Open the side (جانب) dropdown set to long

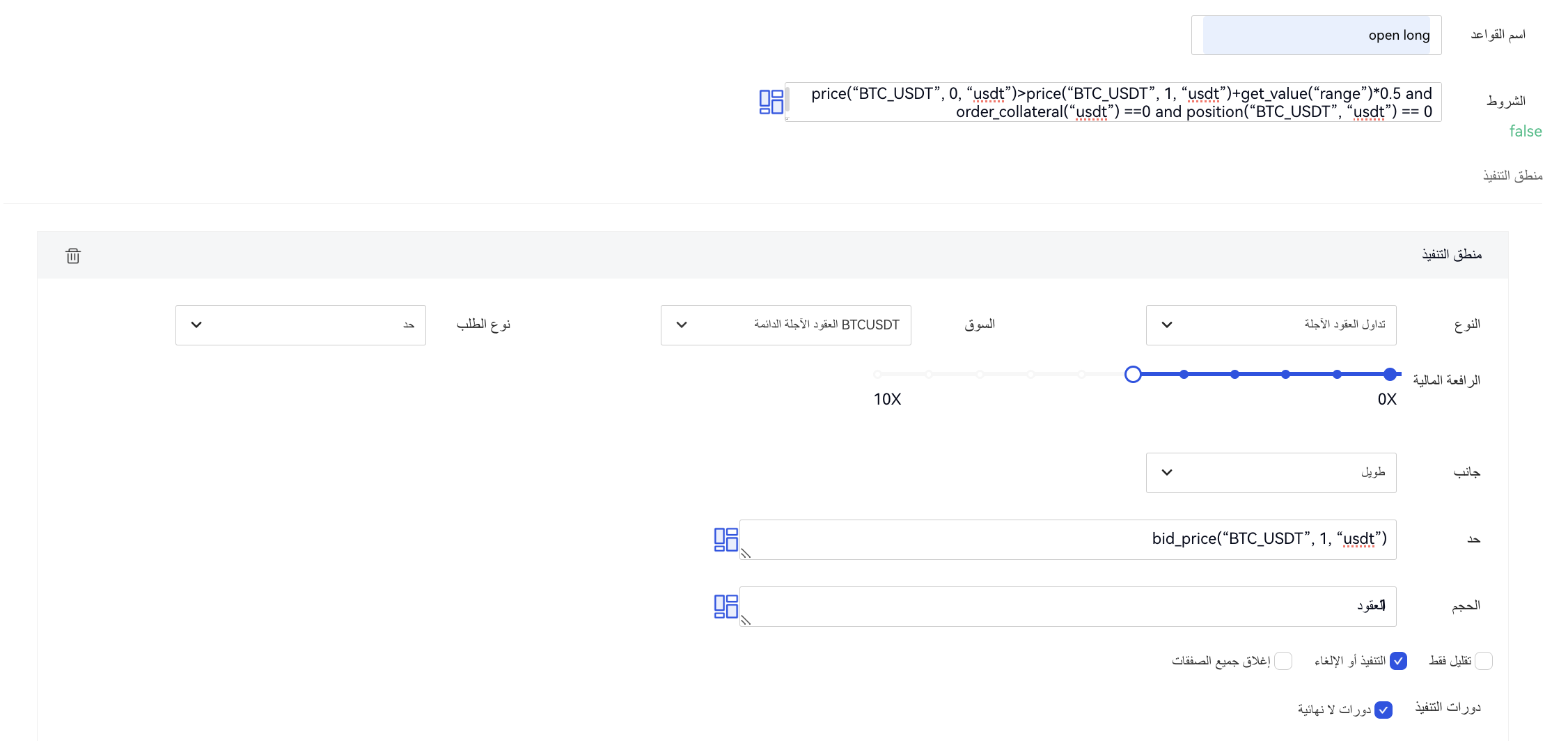1271,473
